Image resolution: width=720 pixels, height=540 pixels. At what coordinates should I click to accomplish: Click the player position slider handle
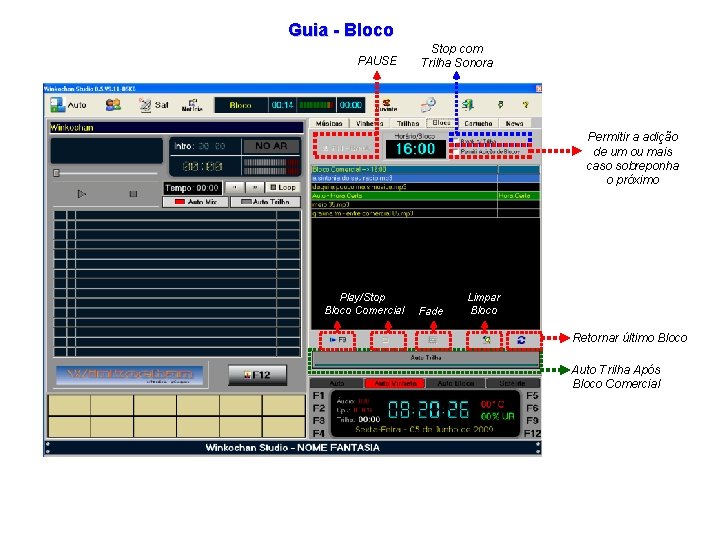56,173
